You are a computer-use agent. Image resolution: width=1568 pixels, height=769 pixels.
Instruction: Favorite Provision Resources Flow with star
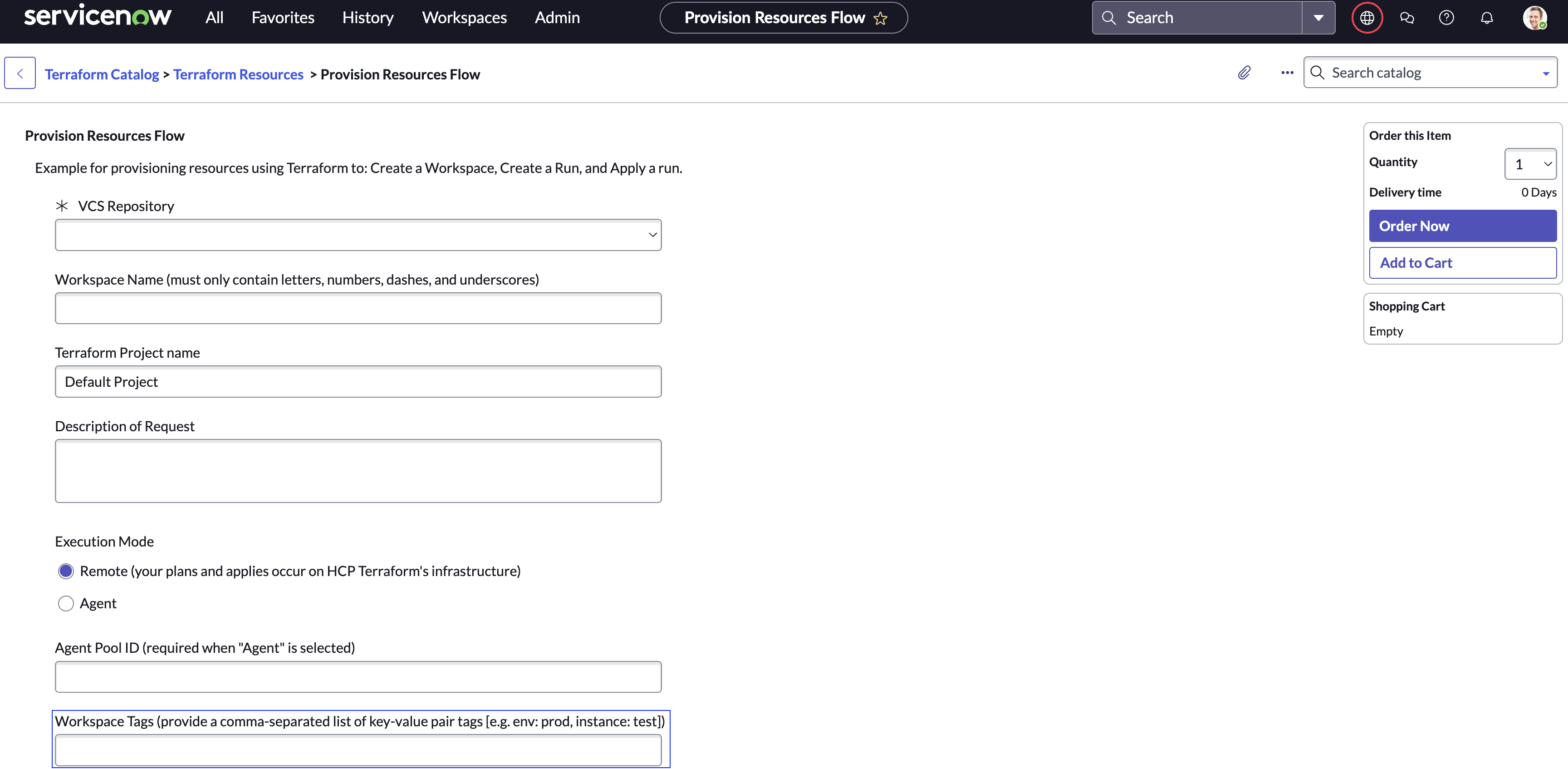[x=880, y=18]
